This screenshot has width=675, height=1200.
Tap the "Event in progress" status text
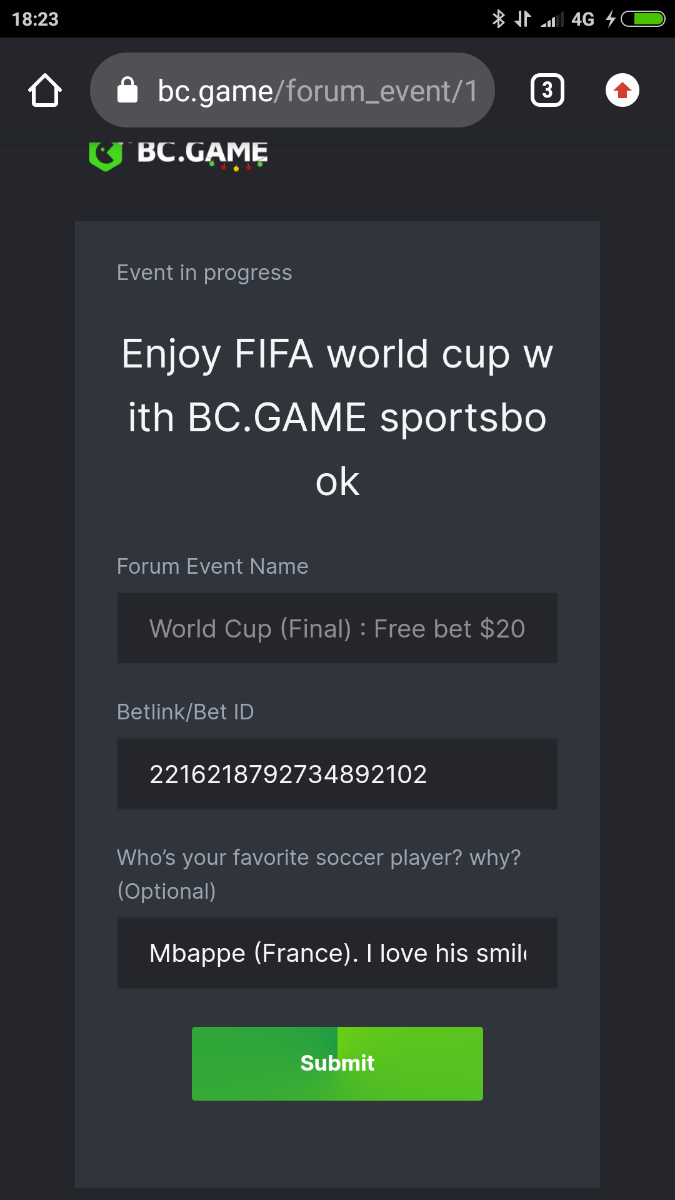[204, 273]
